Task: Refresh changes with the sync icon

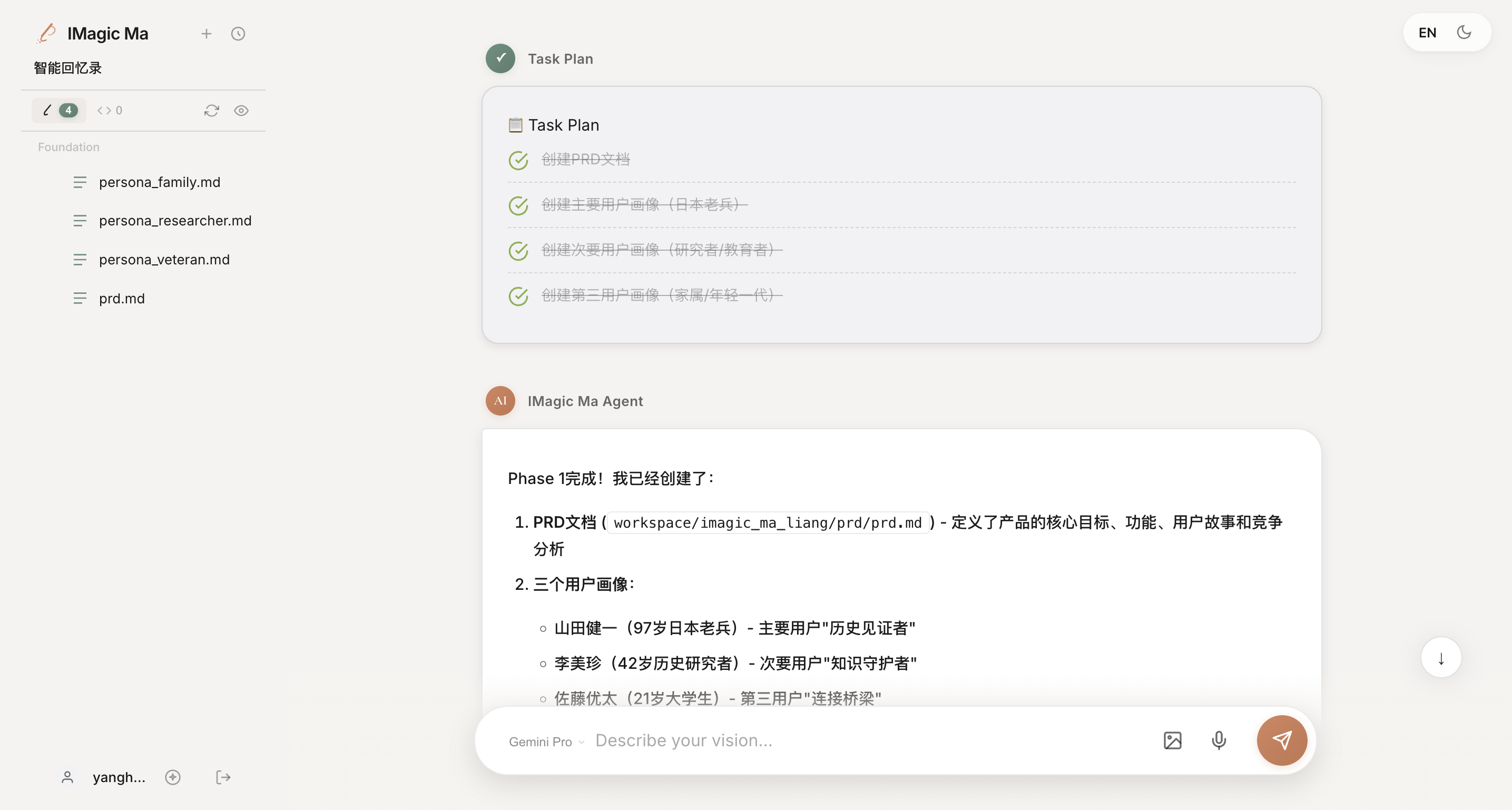Action: 212,111
